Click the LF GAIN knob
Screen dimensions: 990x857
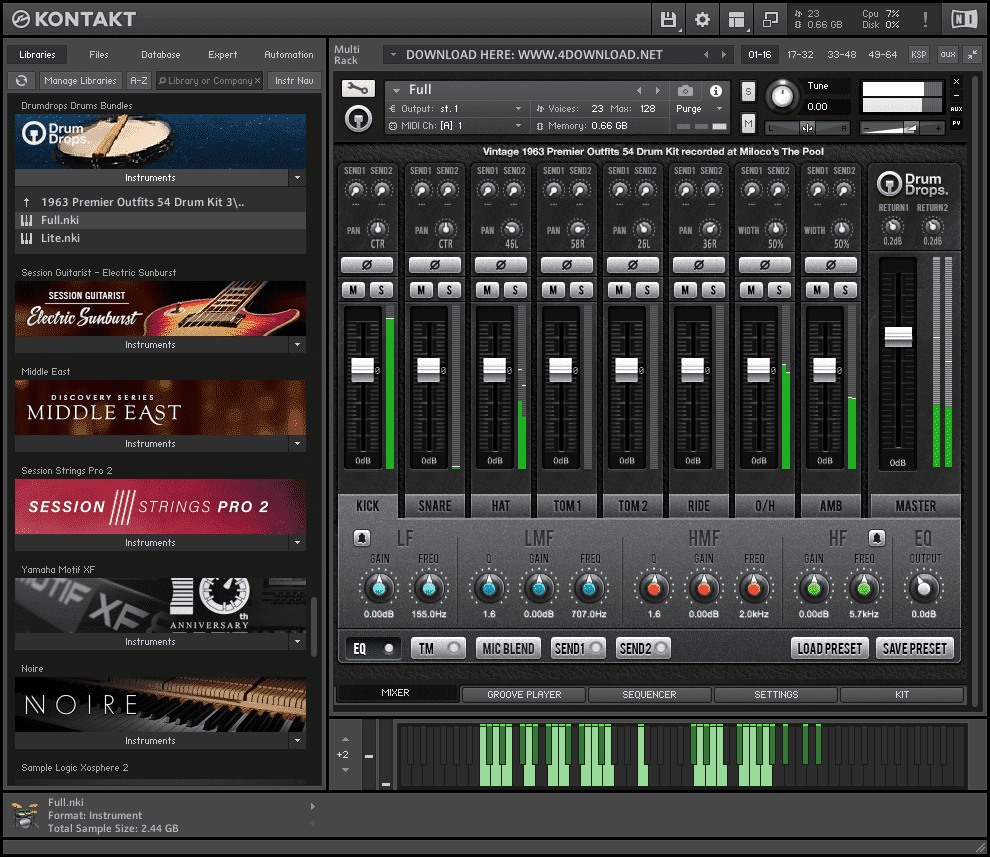pyautogui.click(x=379, y=588)
